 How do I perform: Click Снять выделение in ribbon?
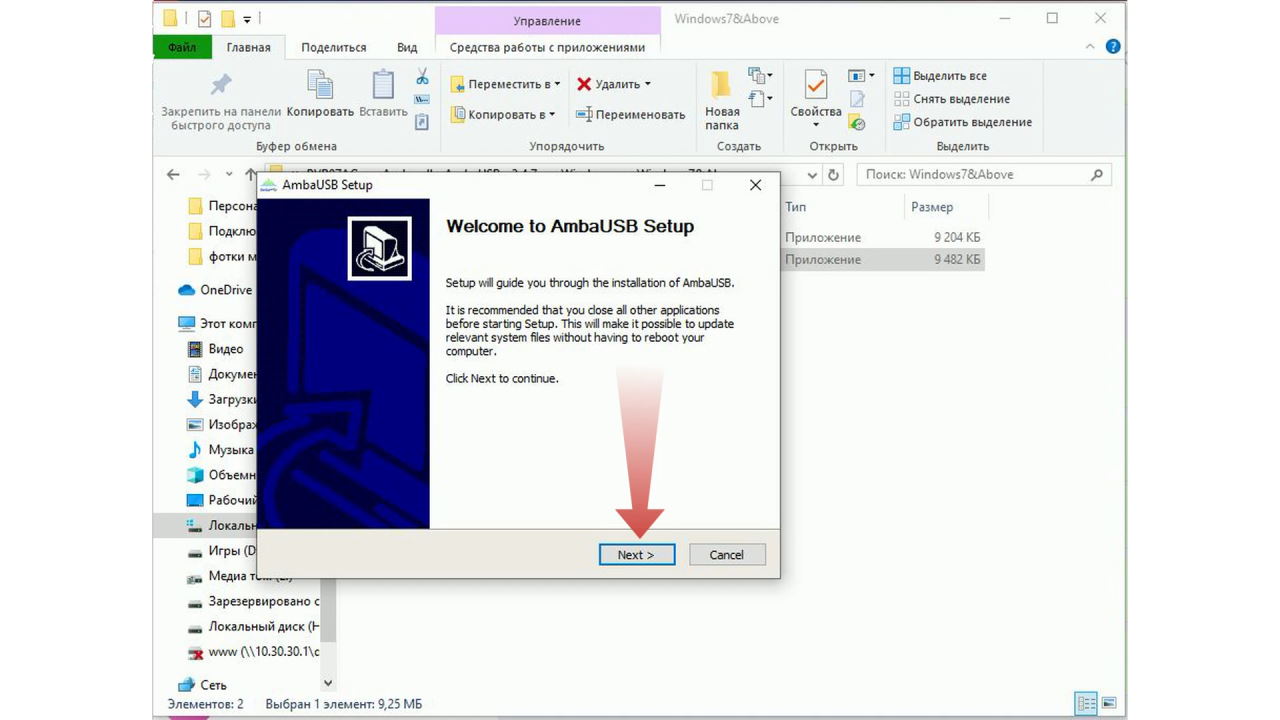[952, 99]
